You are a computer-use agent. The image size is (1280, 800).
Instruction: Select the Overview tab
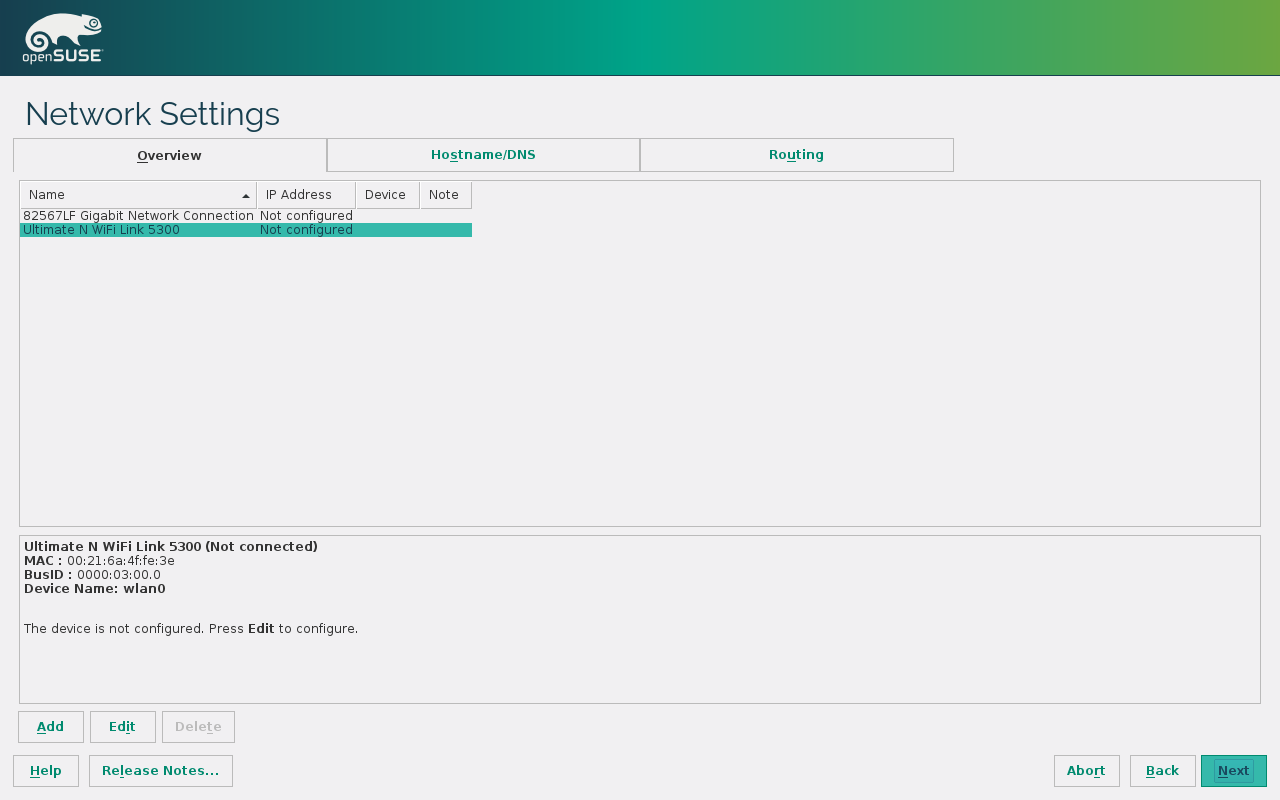(169, 156)
